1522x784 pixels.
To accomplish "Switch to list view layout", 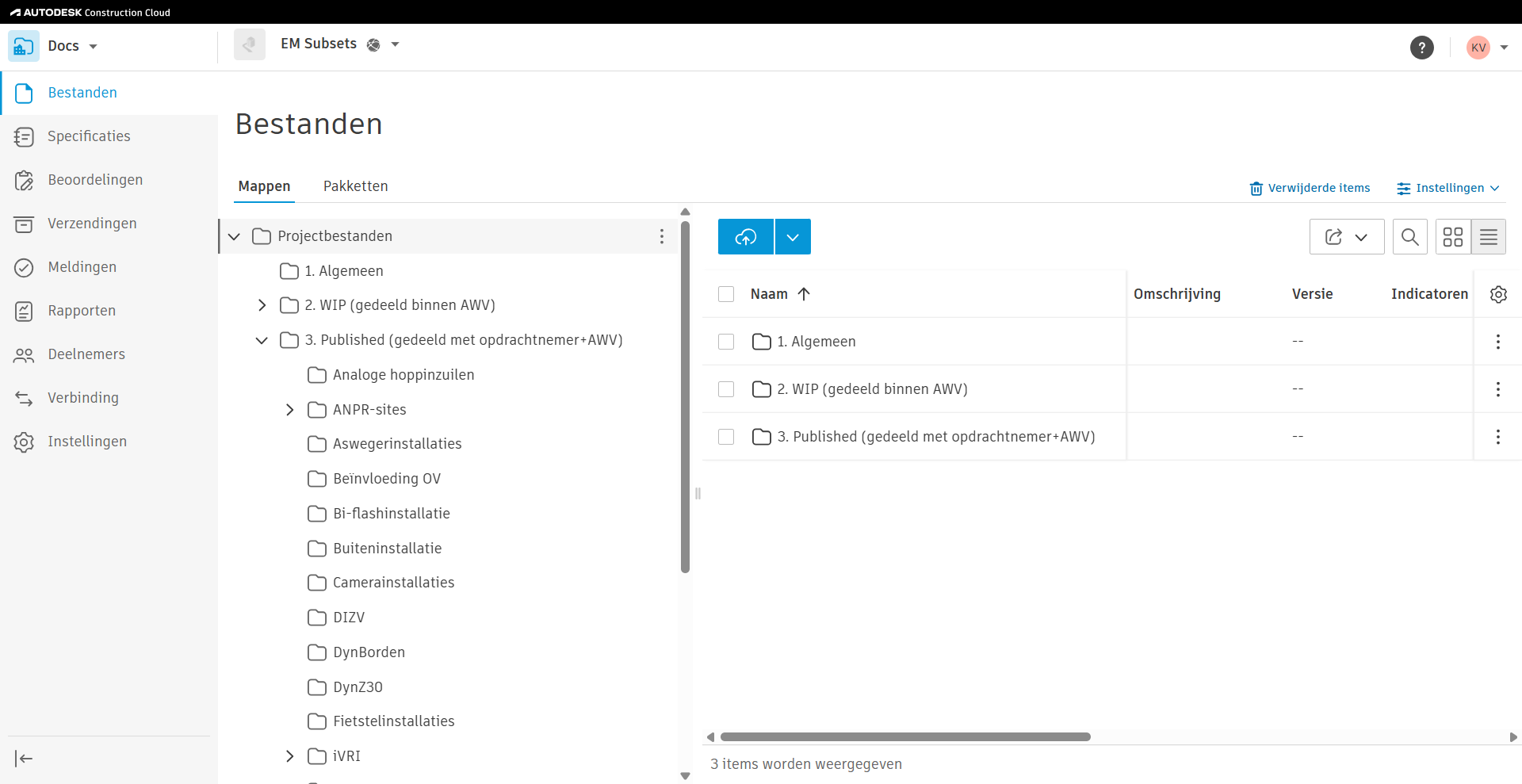I will [1488, 237].
